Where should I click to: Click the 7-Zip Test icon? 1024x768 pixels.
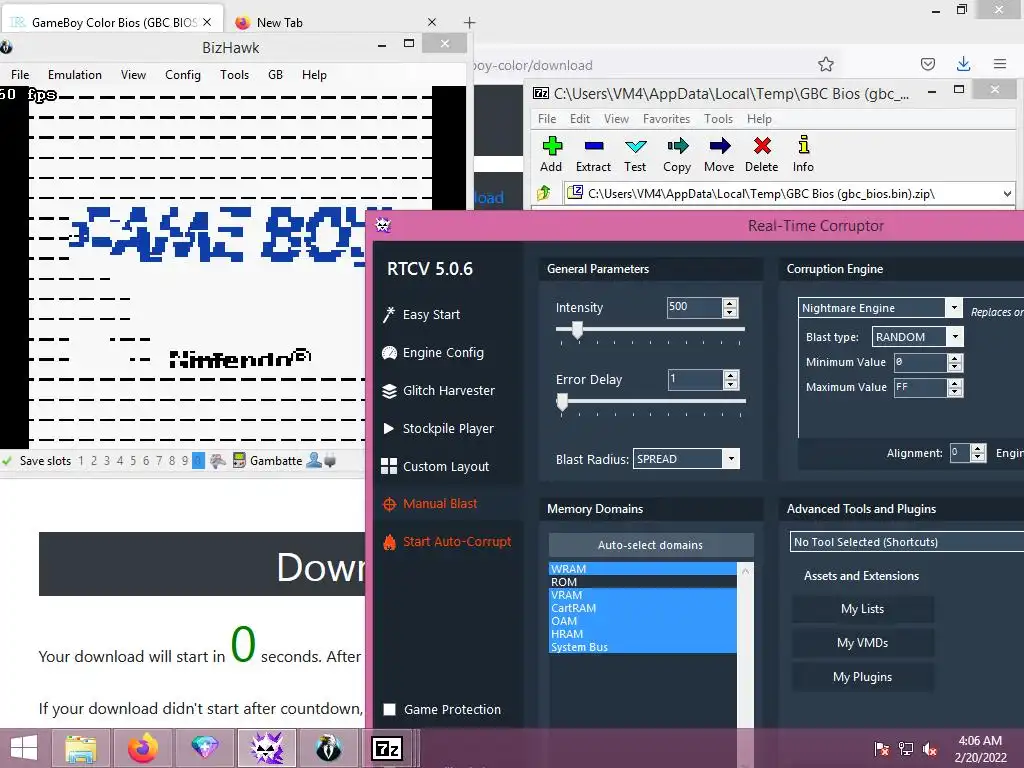pos(635,146)
